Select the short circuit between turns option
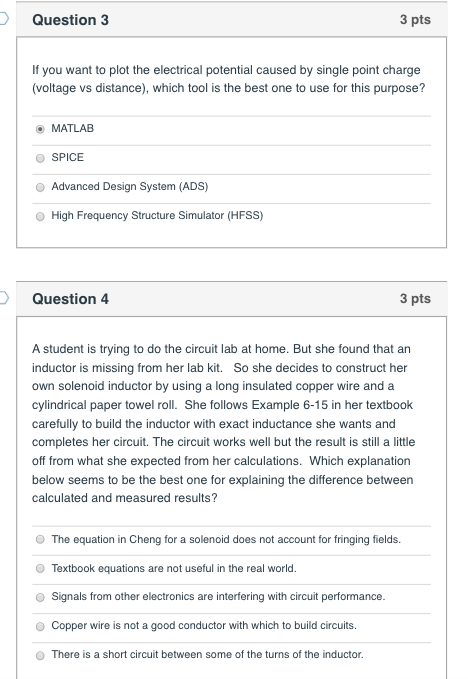This screenshot has height=679, width=468. tap(40, 655)
